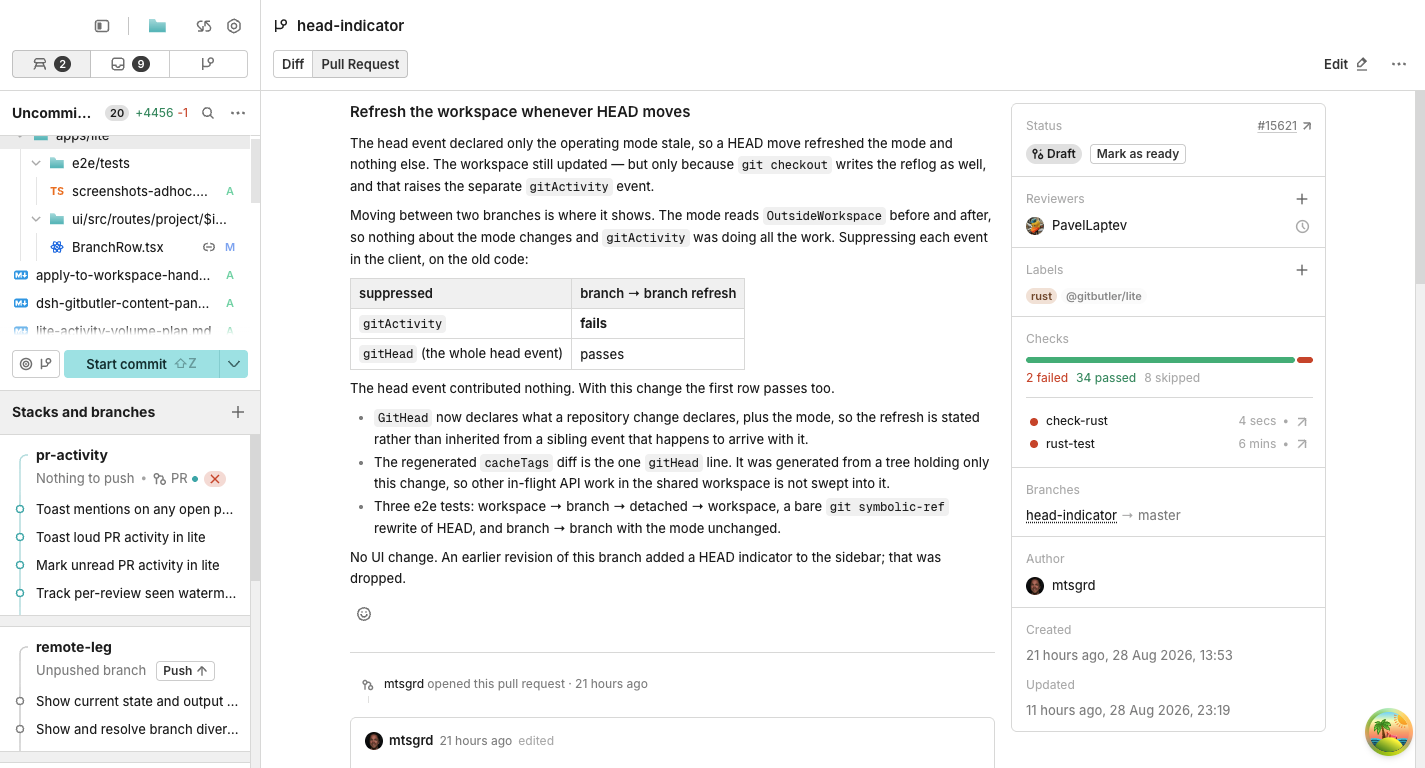1425x768 pixels.
Task: Click the checks progress bar
Action: [x=1169, y=360]
